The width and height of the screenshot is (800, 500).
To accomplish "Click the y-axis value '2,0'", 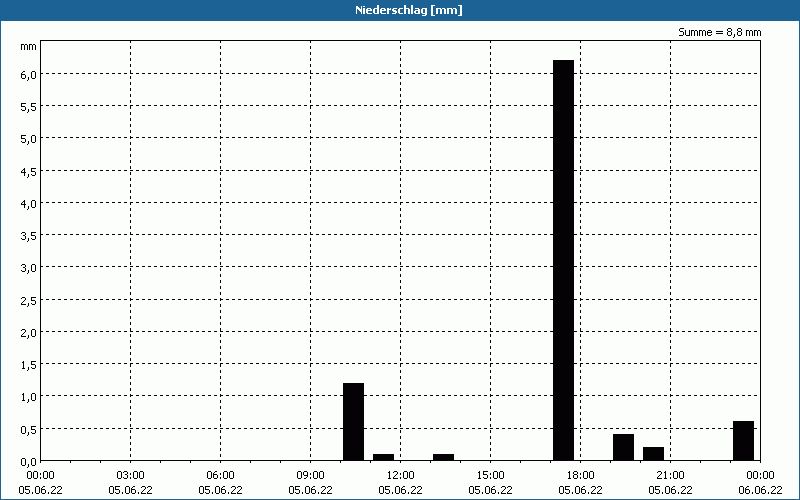I will point(29,333).
